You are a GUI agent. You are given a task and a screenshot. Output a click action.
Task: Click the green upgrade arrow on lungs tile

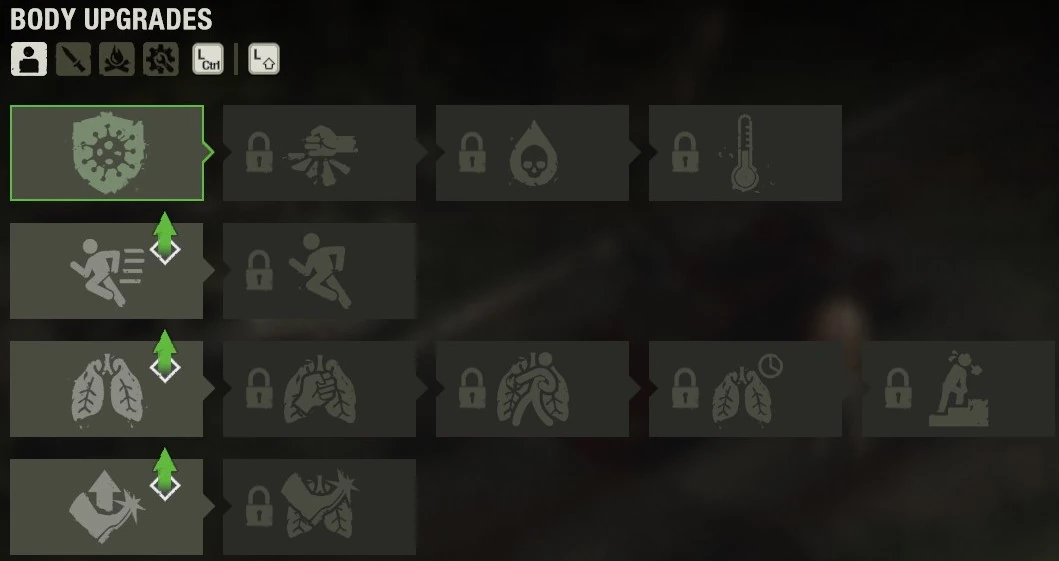[x=165, y=356]
